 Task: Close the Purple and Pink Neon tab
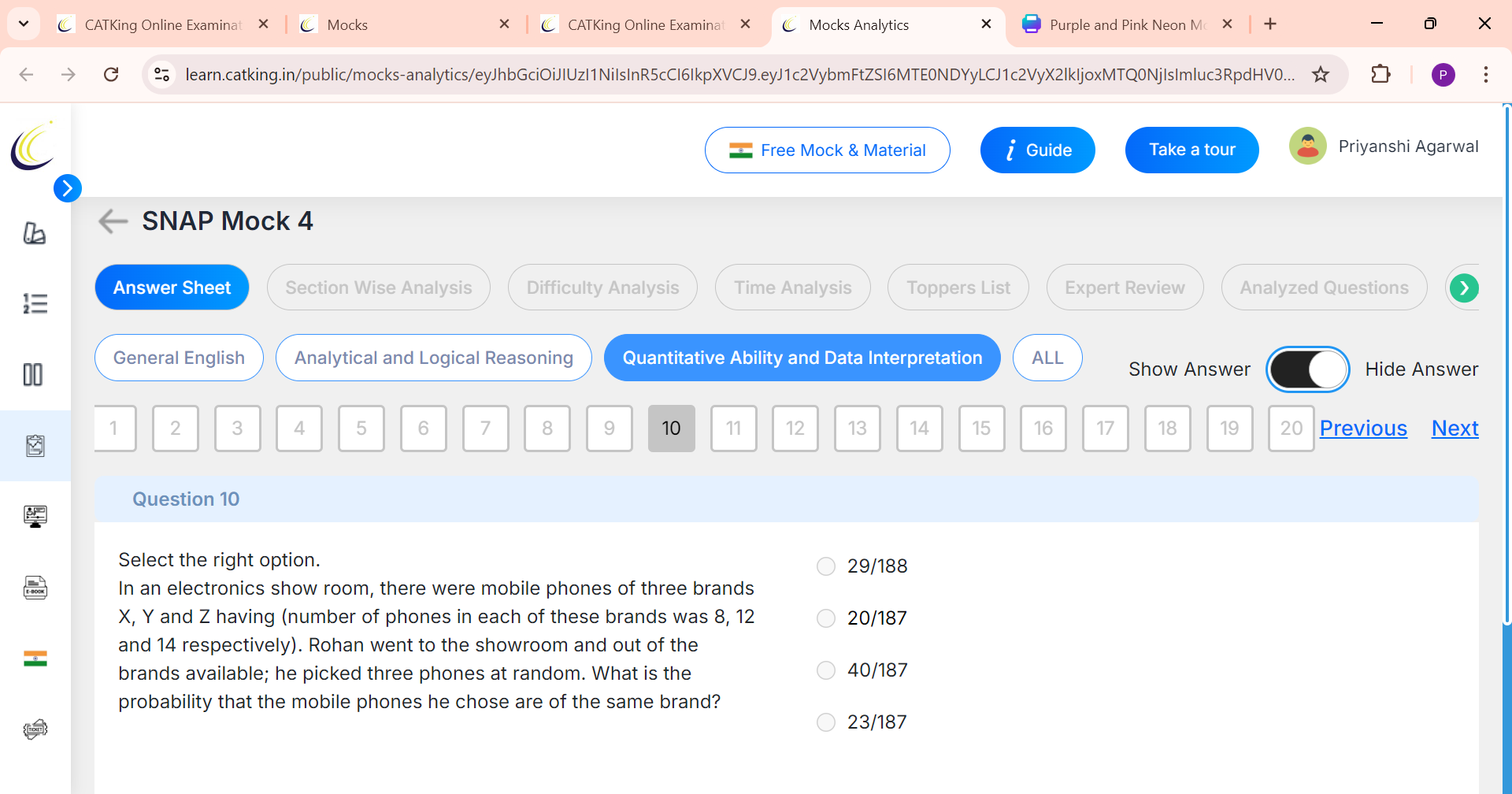pyautogui.click(x=1227, y=24)
